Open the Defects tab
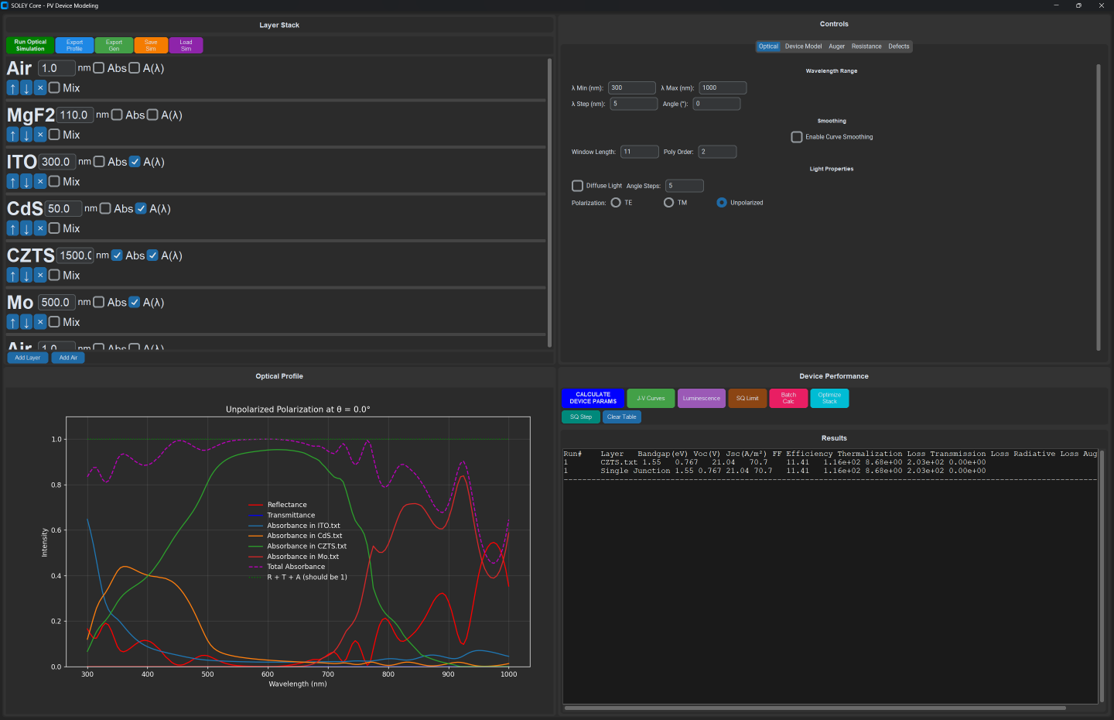 click(x=898, y=46)
